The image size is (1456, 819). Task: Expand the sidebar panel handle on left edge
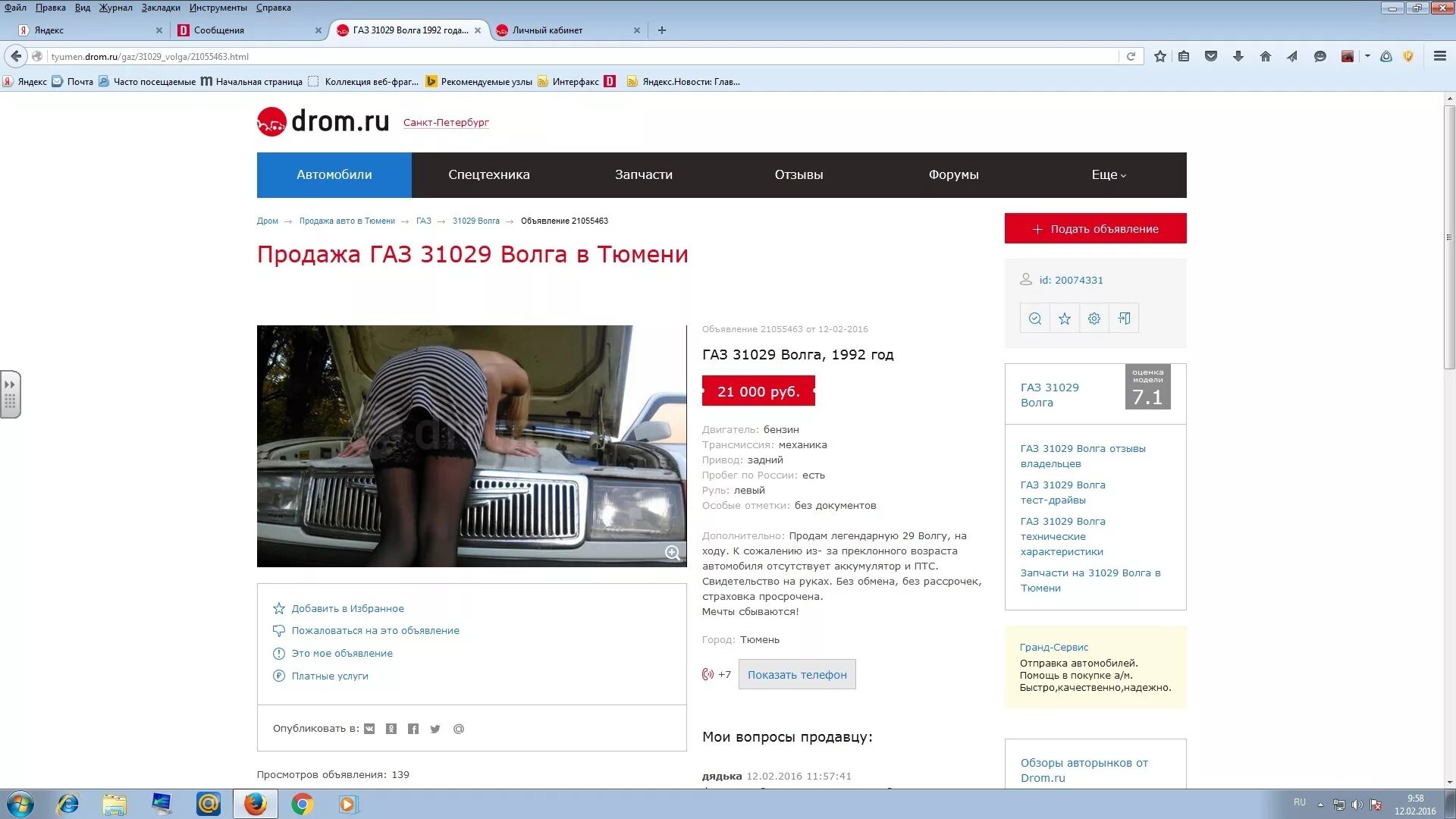[10, 394]
